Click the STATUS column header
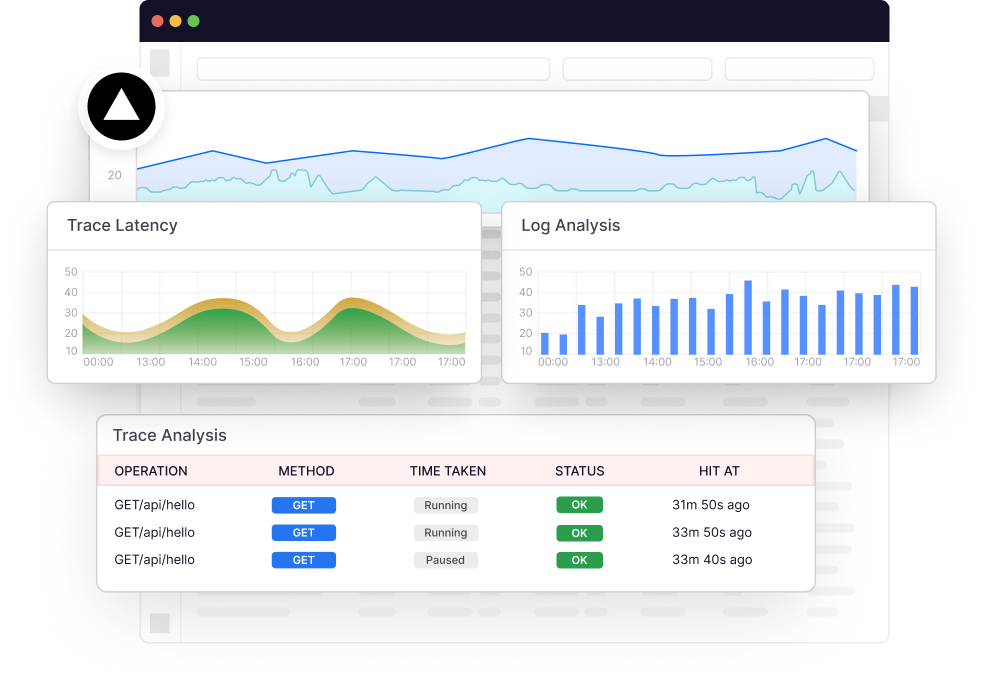The image size is (981, 687). coord(579,471)
